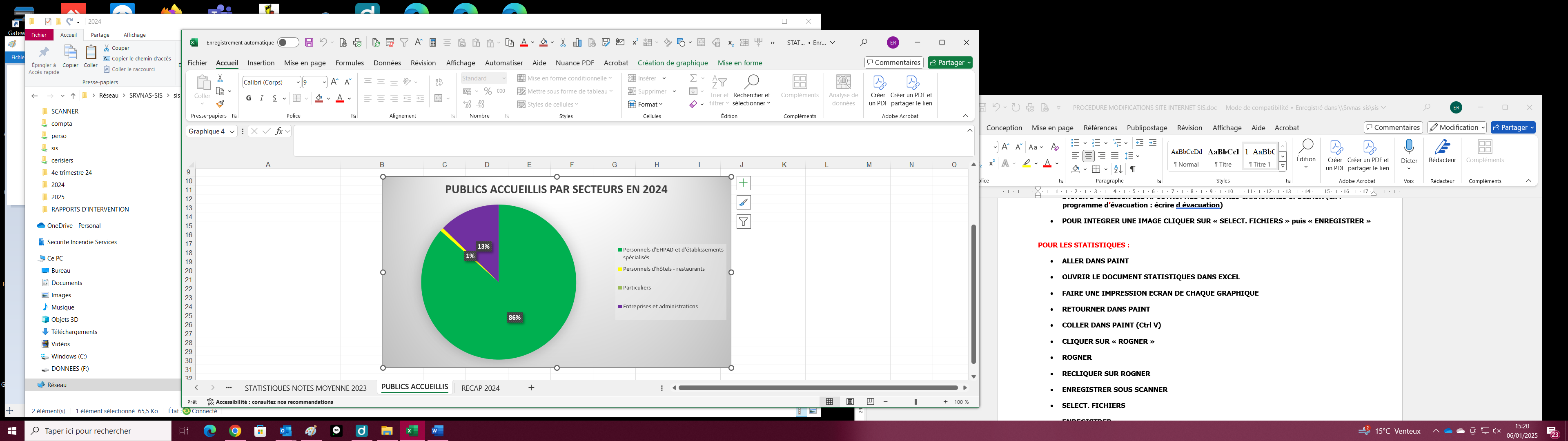The width and height of the screenshot is (1568, 441).
Task: Open Chart Filters funnel button beside the chart
Action: 743,222
